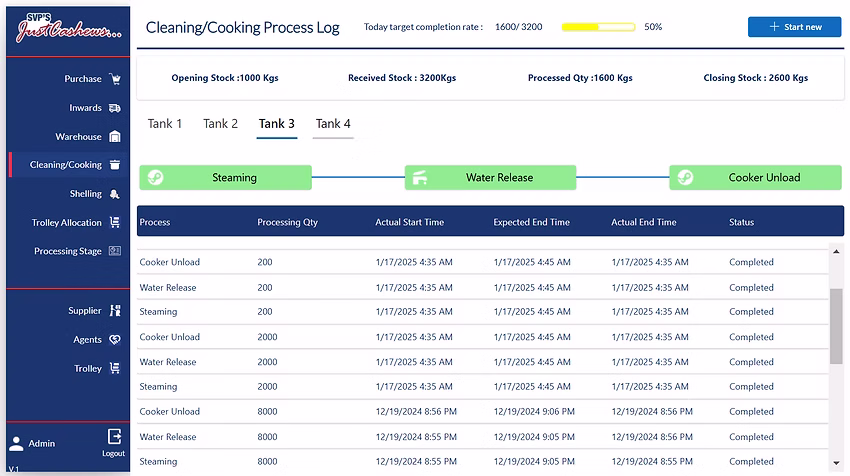Click the Logout icon
This screenshot has height=476, width=850.
click(x=114, y=437)
